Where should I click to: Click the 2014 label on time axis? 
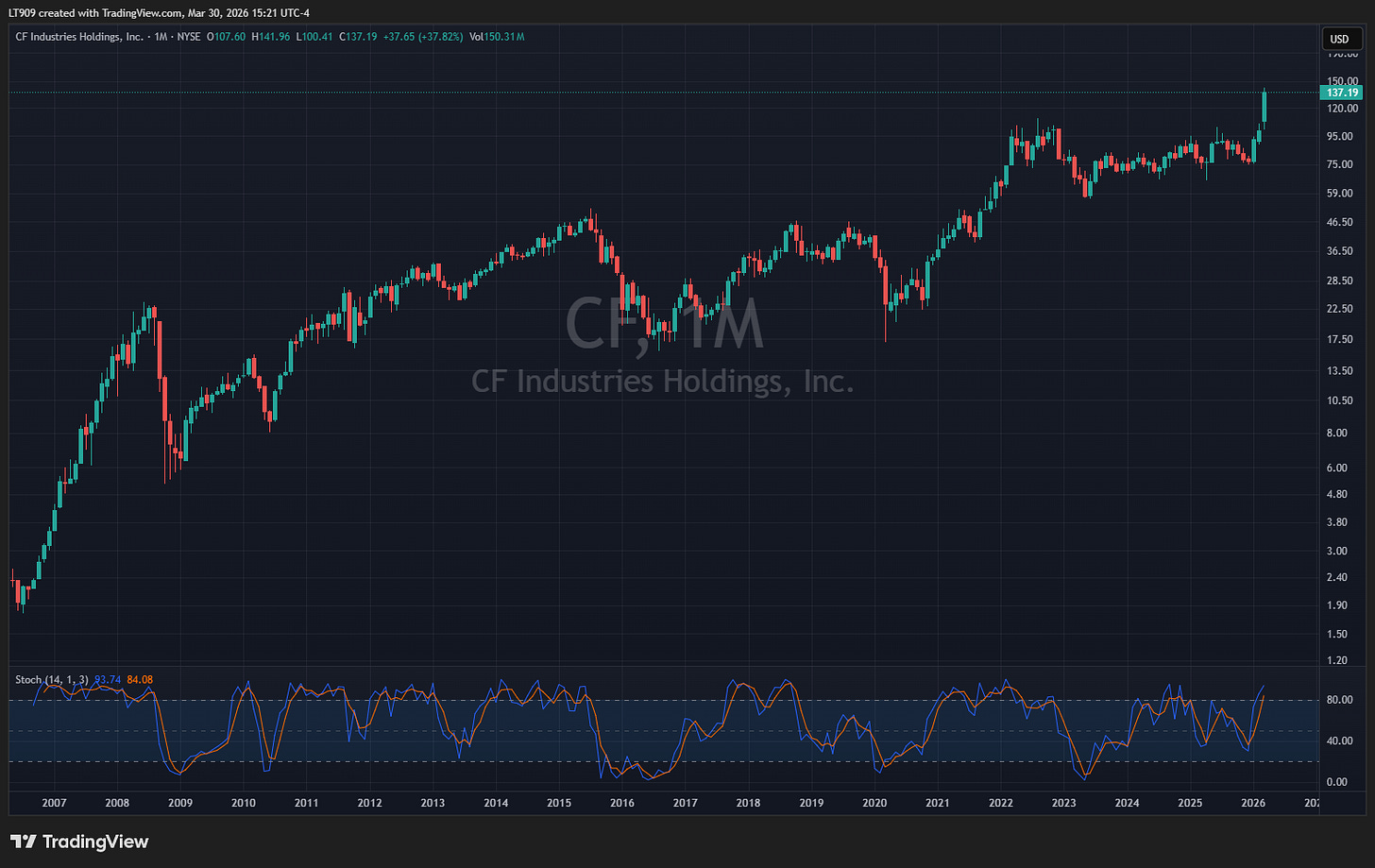point(496,803)
